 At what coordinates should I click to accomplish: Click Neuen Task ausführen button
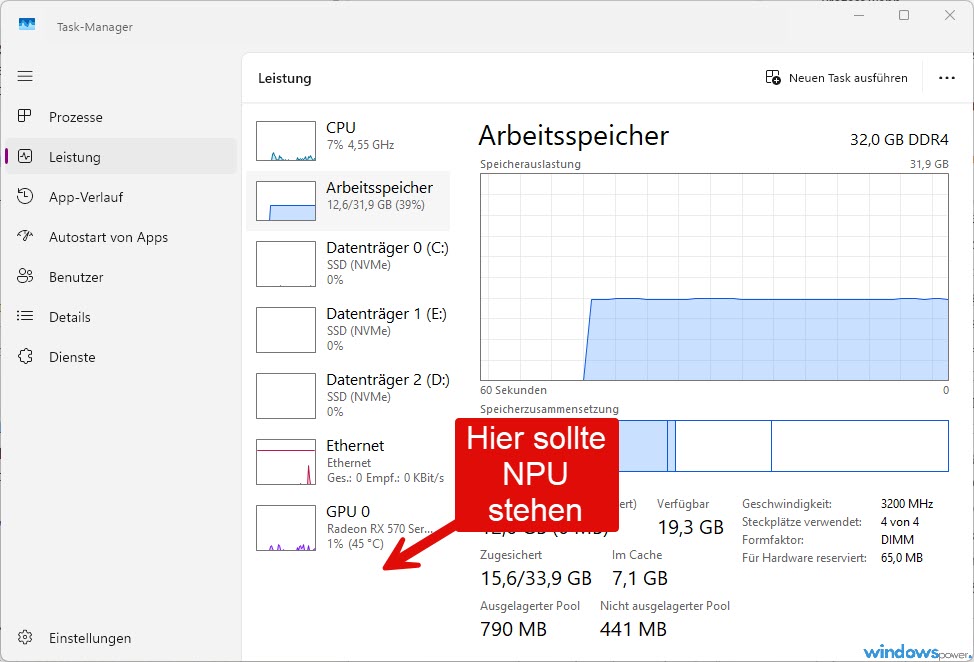(836, 78)
